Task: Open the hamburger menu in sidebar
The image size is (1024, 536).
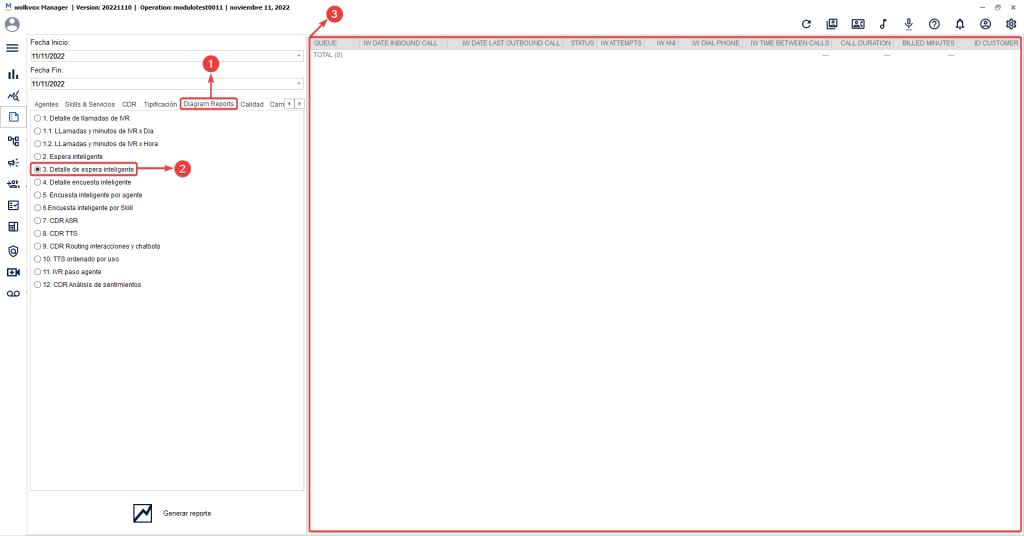Action: click(x=12, y=48)
